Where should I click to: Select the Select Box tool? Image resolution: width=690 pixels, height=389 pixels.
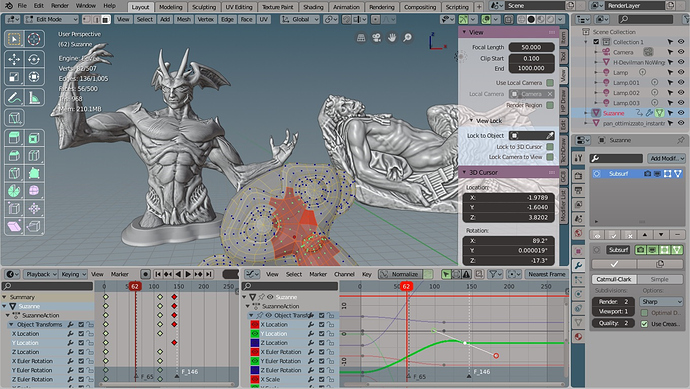(x=14, y=39)
